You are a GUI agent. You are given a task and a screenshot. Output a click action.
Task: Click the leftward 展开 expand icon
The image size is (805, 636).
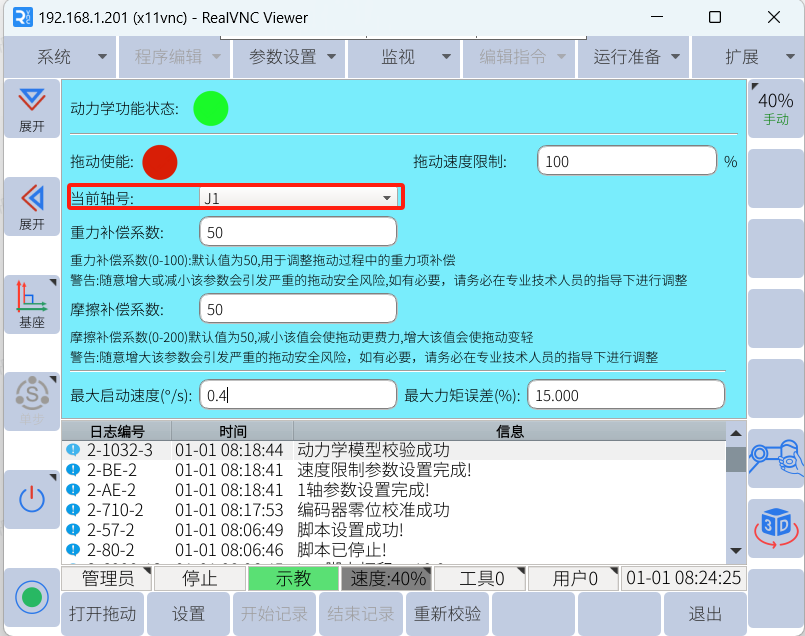point(32,205)
